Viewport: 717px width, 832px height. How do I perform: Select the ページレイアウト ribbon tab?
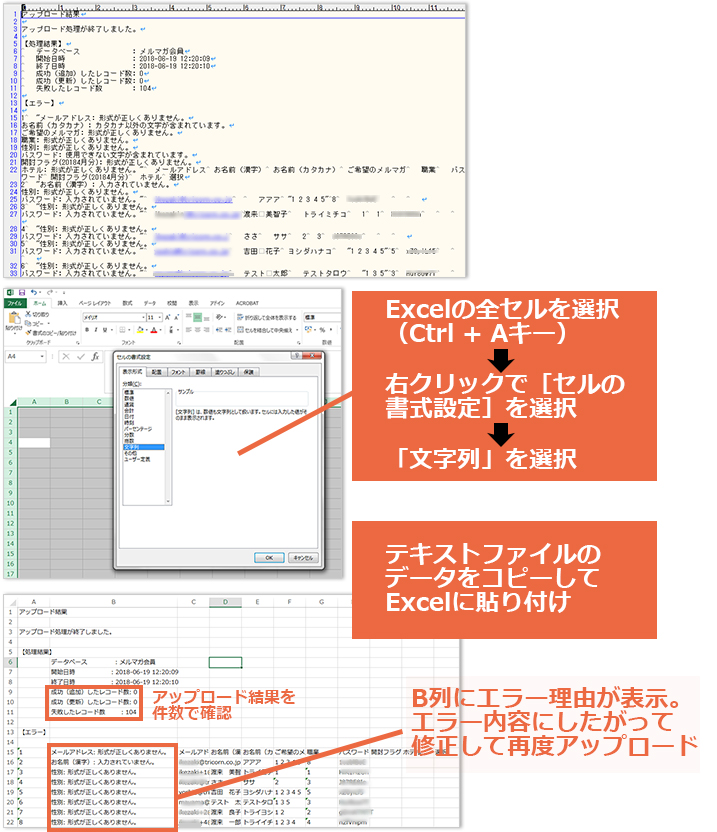tap(94, 304)
